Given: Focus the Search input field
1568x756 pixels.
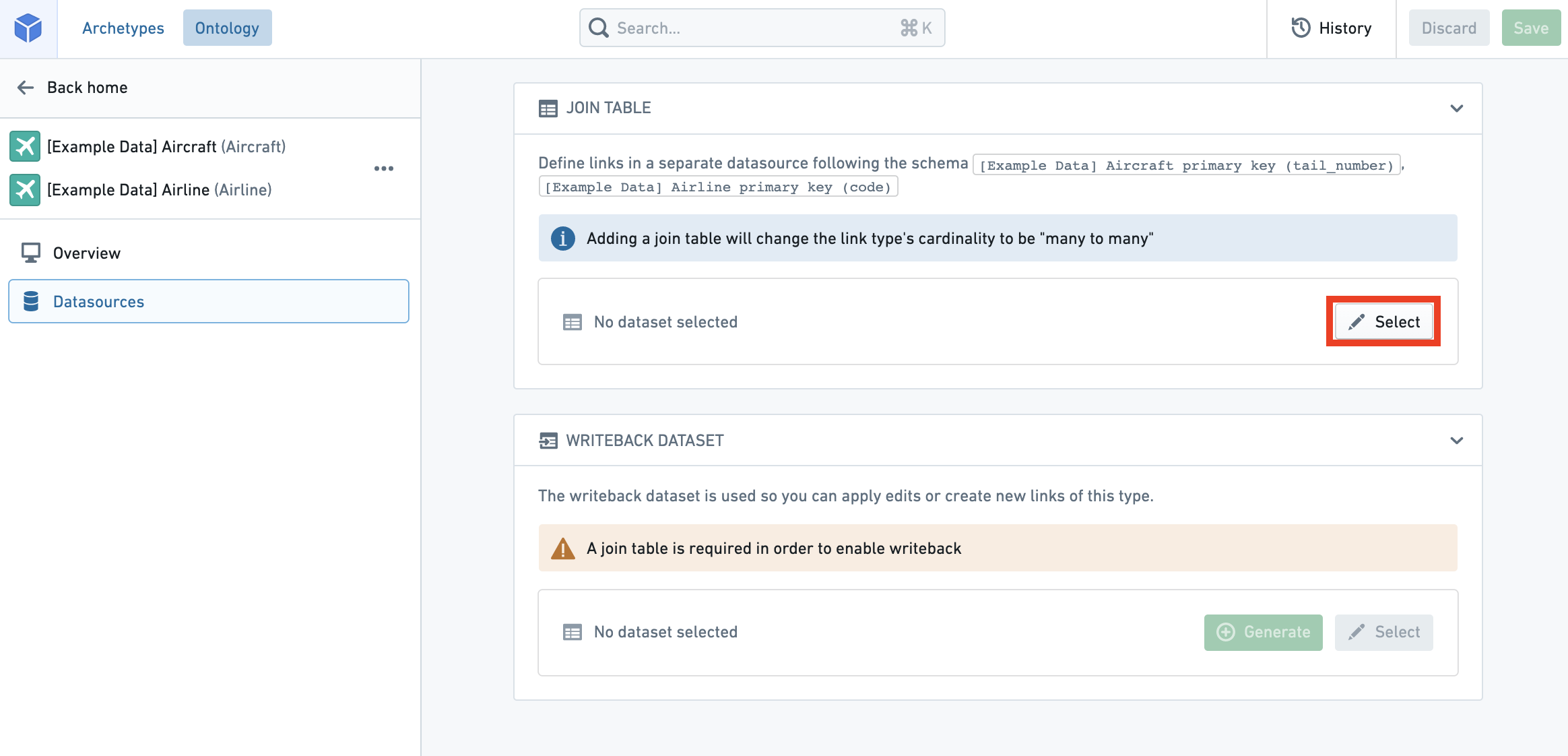Looking at the screenshot, I should coord(762,28).
